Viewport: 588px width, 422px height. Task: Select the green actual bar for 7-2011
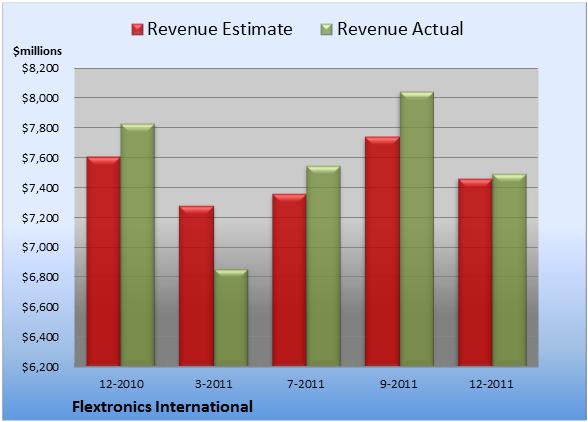(x=323, y=266)
